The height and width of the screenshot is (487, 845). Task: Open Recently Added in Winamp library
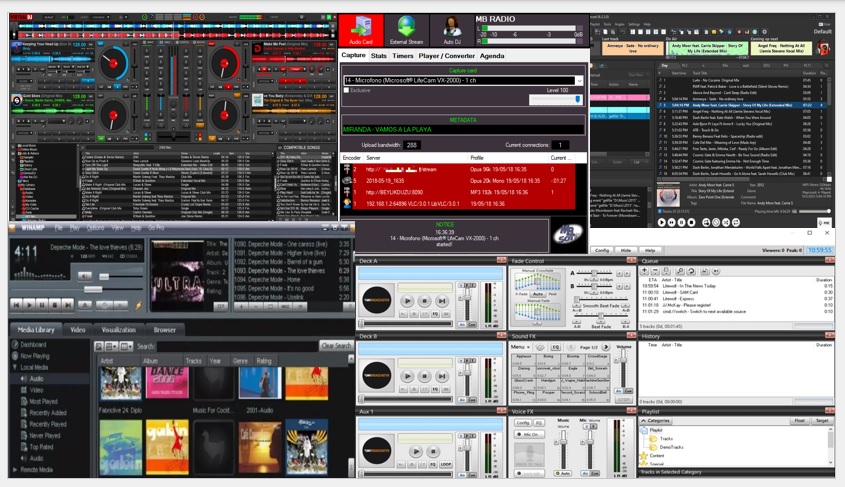tap(48, 413)
